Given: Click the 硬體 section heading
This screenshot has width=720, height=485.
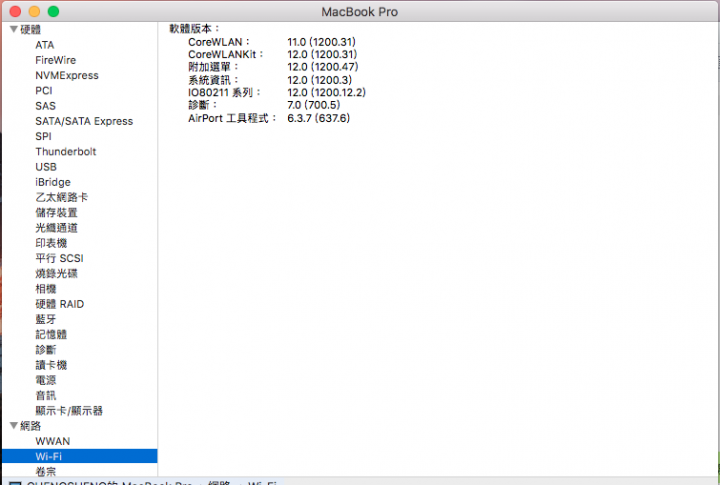Looking at the screenshot, I should 31,29.
